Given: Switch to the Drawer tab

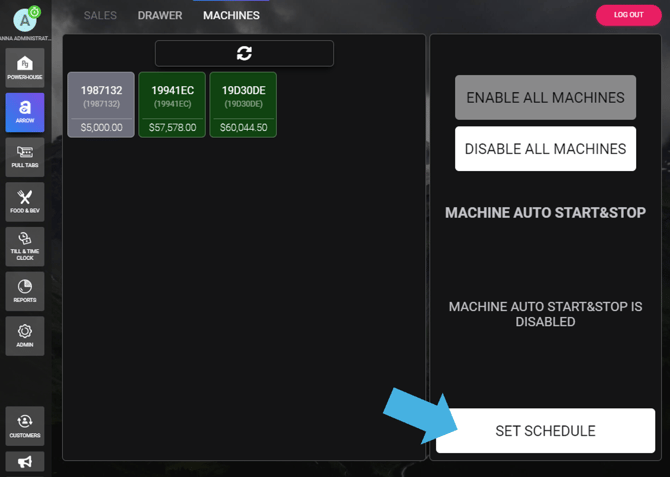Looking at the screenshot, I should 160,15.
